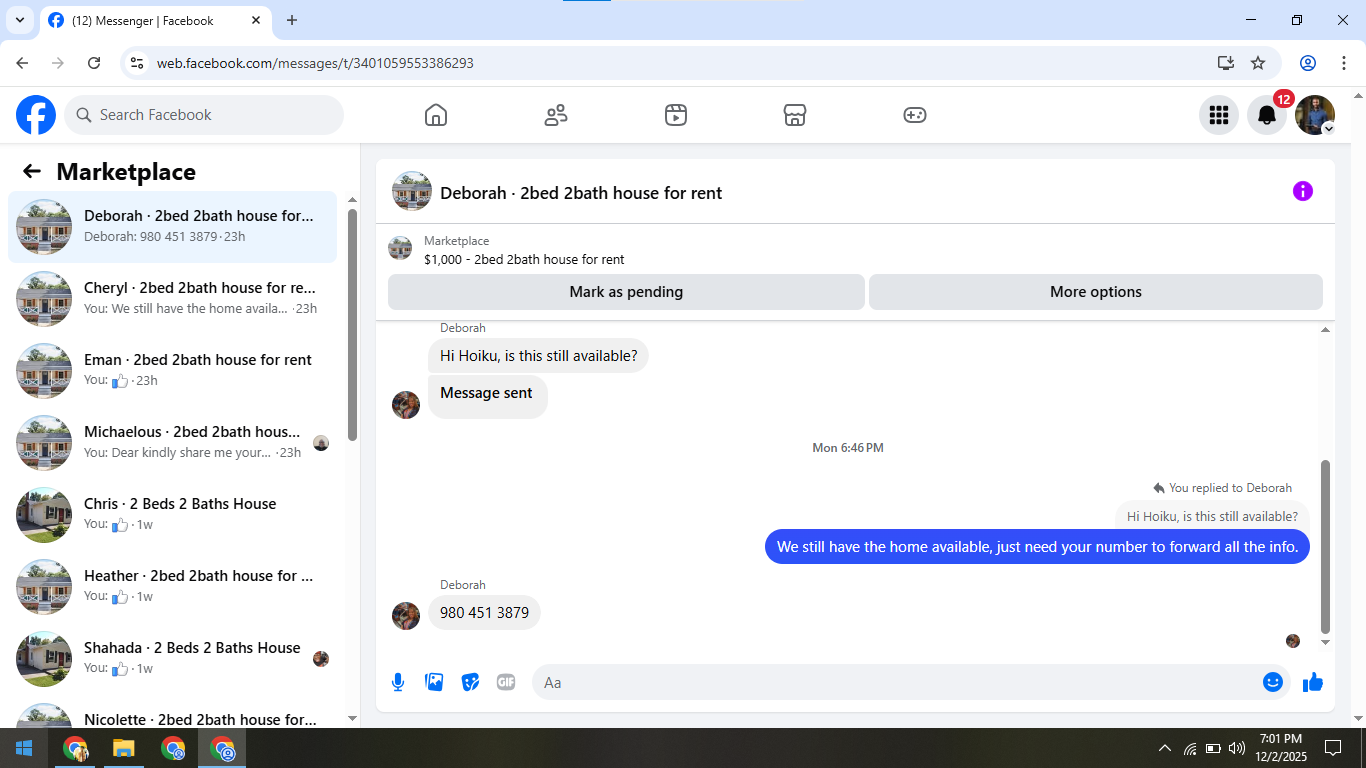Open Chris 2 Beds 2 Baths conversation
This screenshot has height=768, width=1366.
pyautogui.click(x=172, y=515)
